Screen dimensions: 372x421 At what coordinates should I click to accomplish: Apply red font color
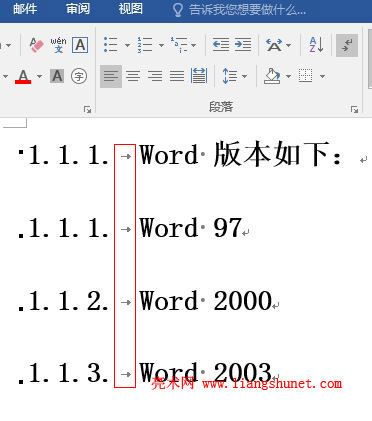23,76
